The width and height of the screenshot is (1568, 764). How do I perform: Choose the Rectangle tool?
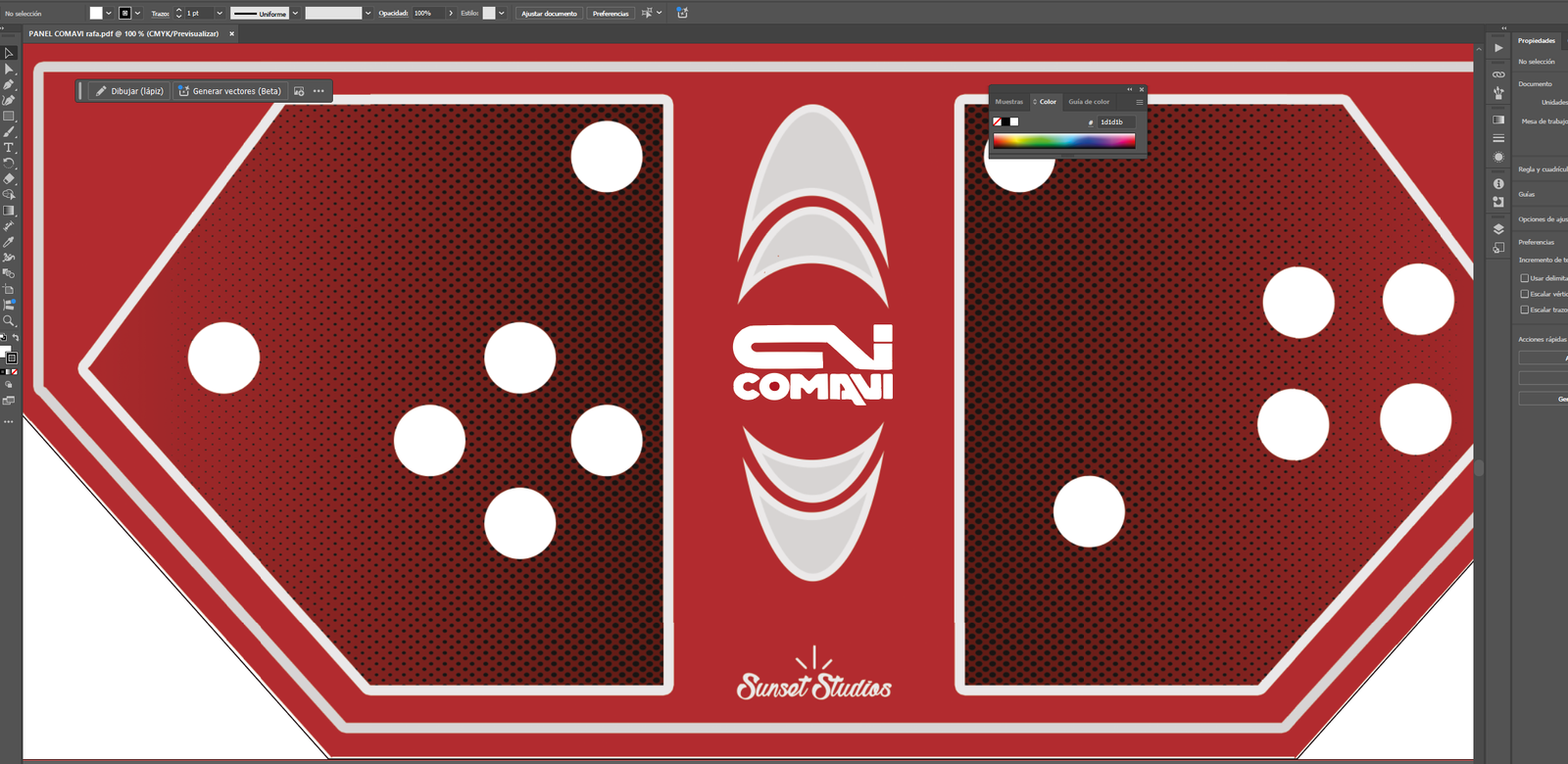point(9,117)
